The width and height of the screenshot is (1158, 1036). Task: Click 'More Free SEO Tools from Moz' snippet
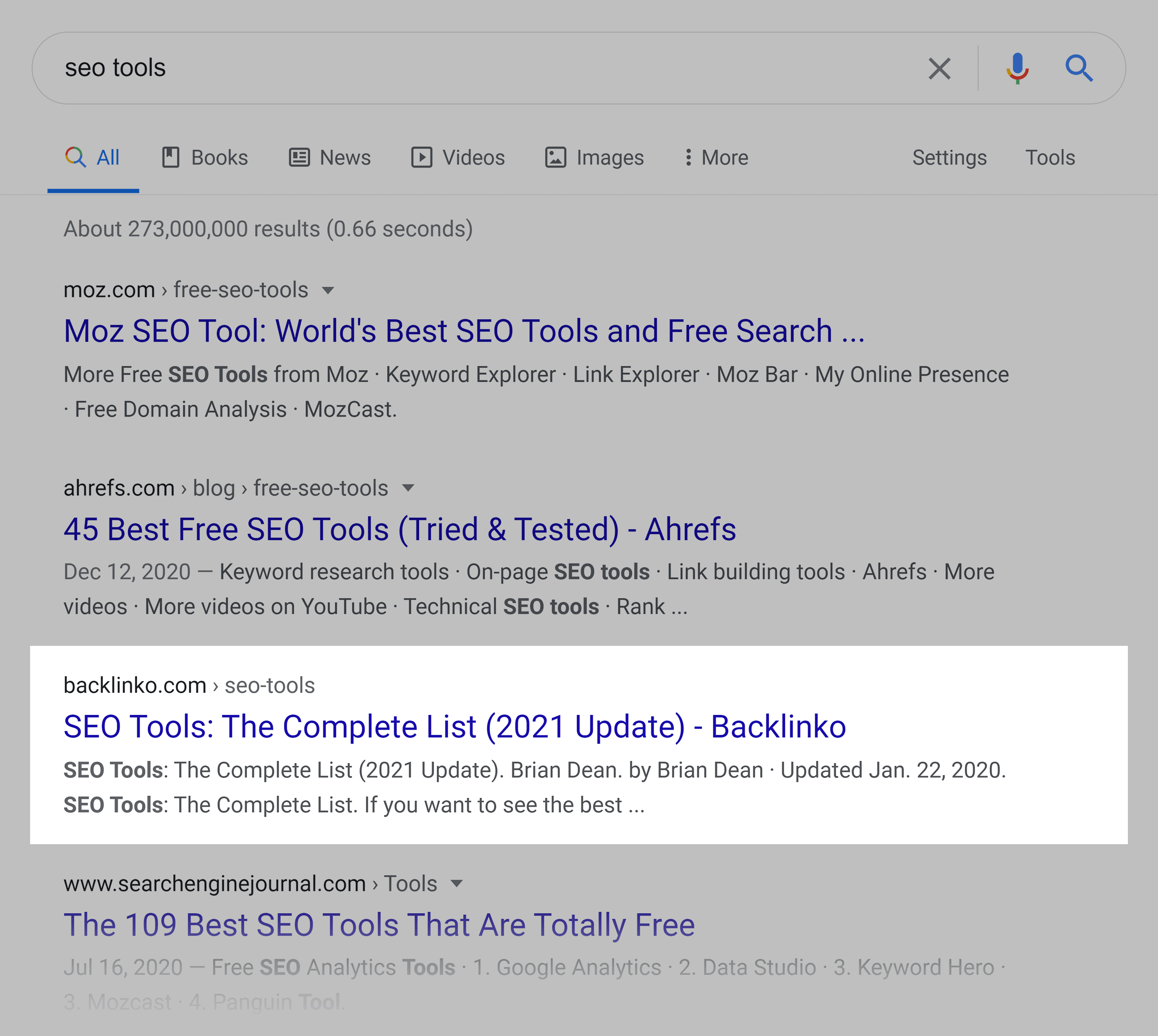tap(216, 374)
